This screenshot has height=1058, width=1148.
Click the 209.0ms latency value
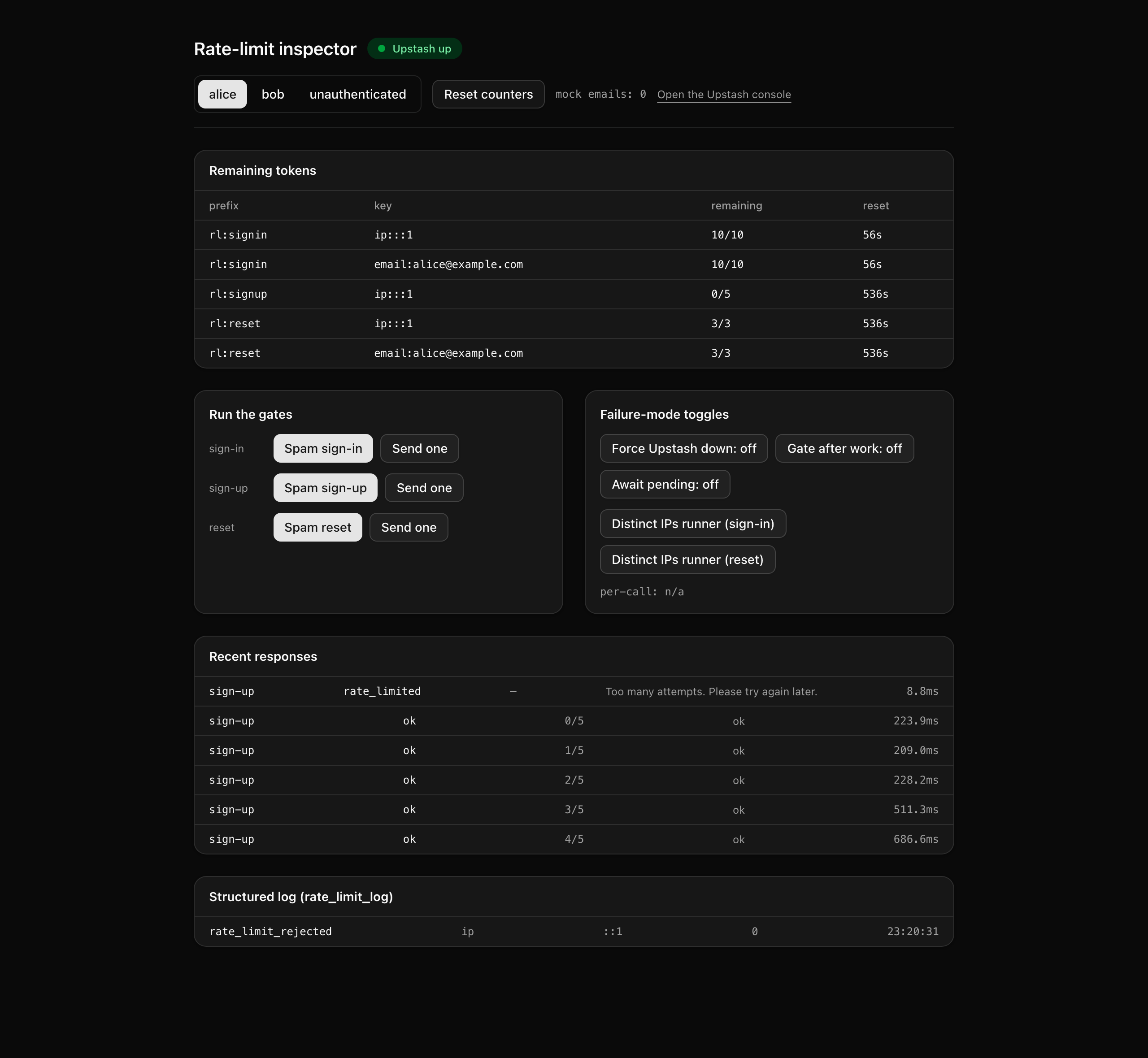[x=916, y=750]
